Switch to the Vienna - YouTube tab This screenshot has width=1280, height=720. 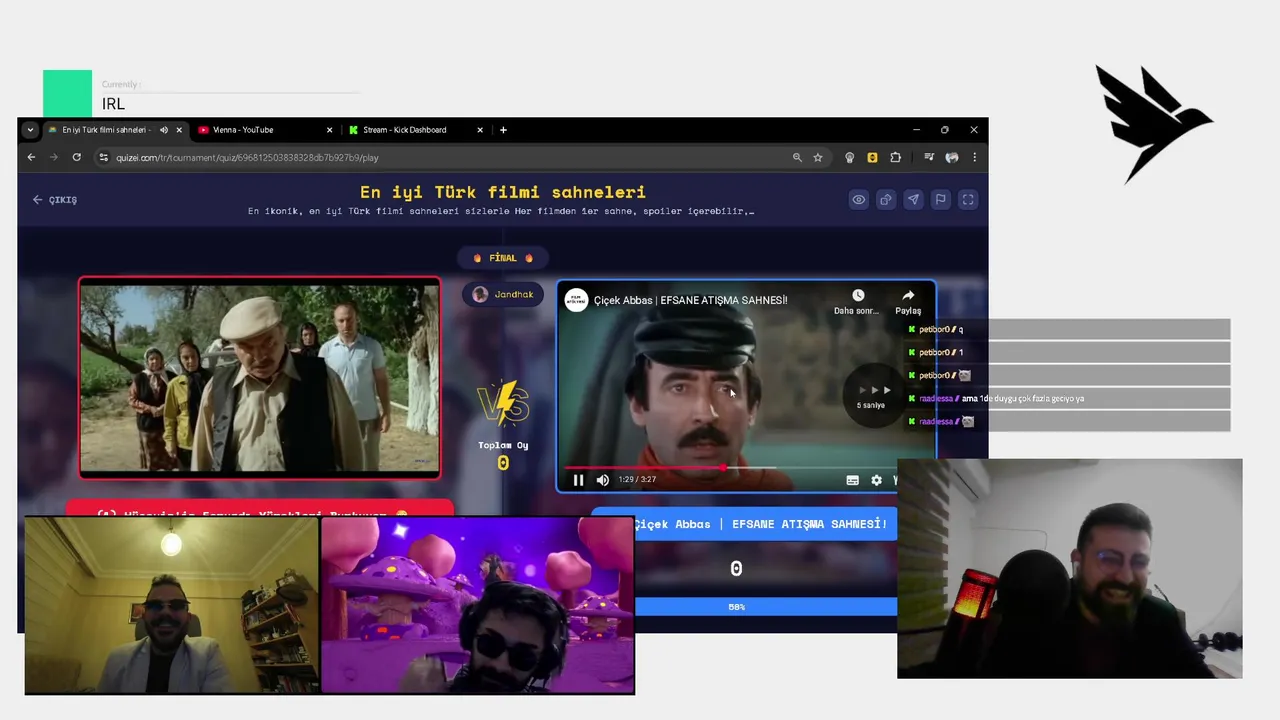click(x=263, y=130)
